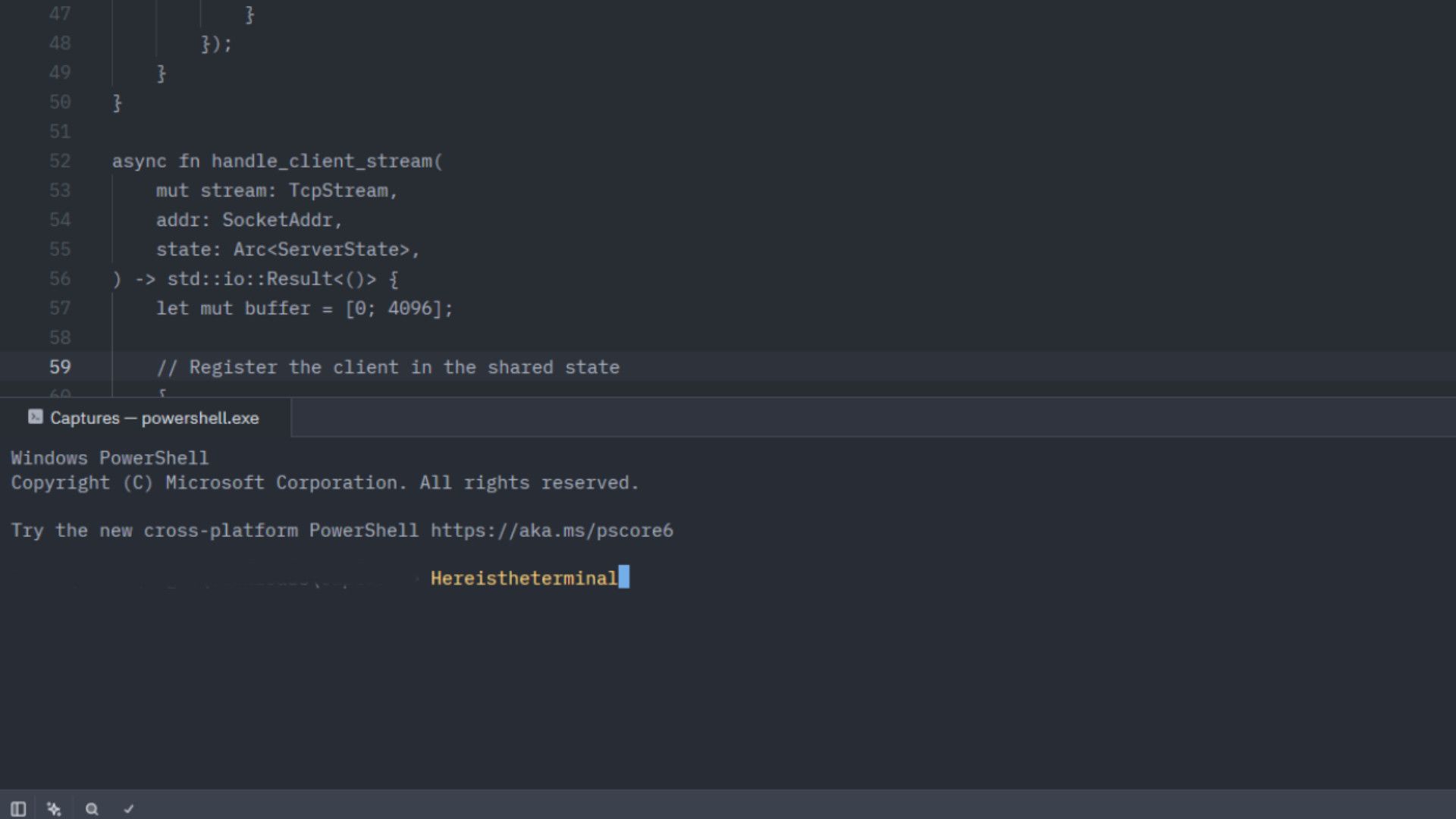
Task: Click 'addr: SocketAddr,' parameter
Action: point(249,221)
